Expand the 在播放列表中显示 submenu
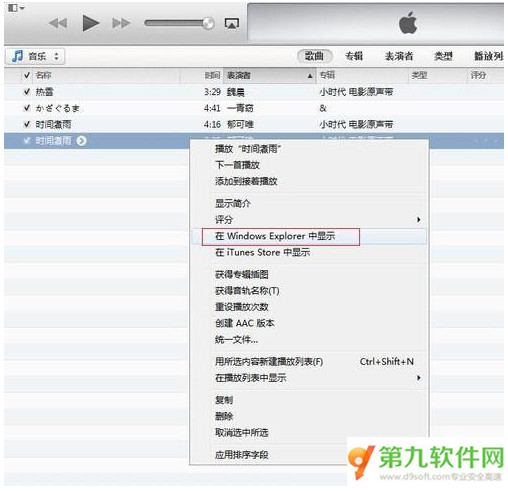Screen dimensions: 508x491 pos(418,378)
